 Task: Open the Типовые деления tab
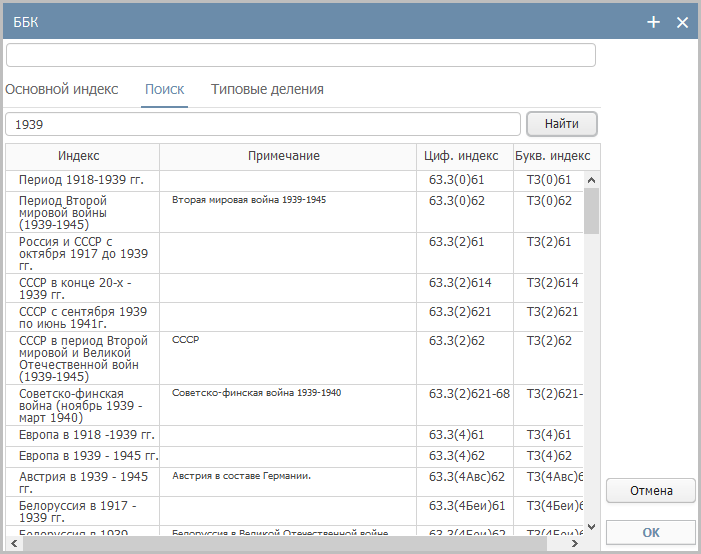pos(267,89)
